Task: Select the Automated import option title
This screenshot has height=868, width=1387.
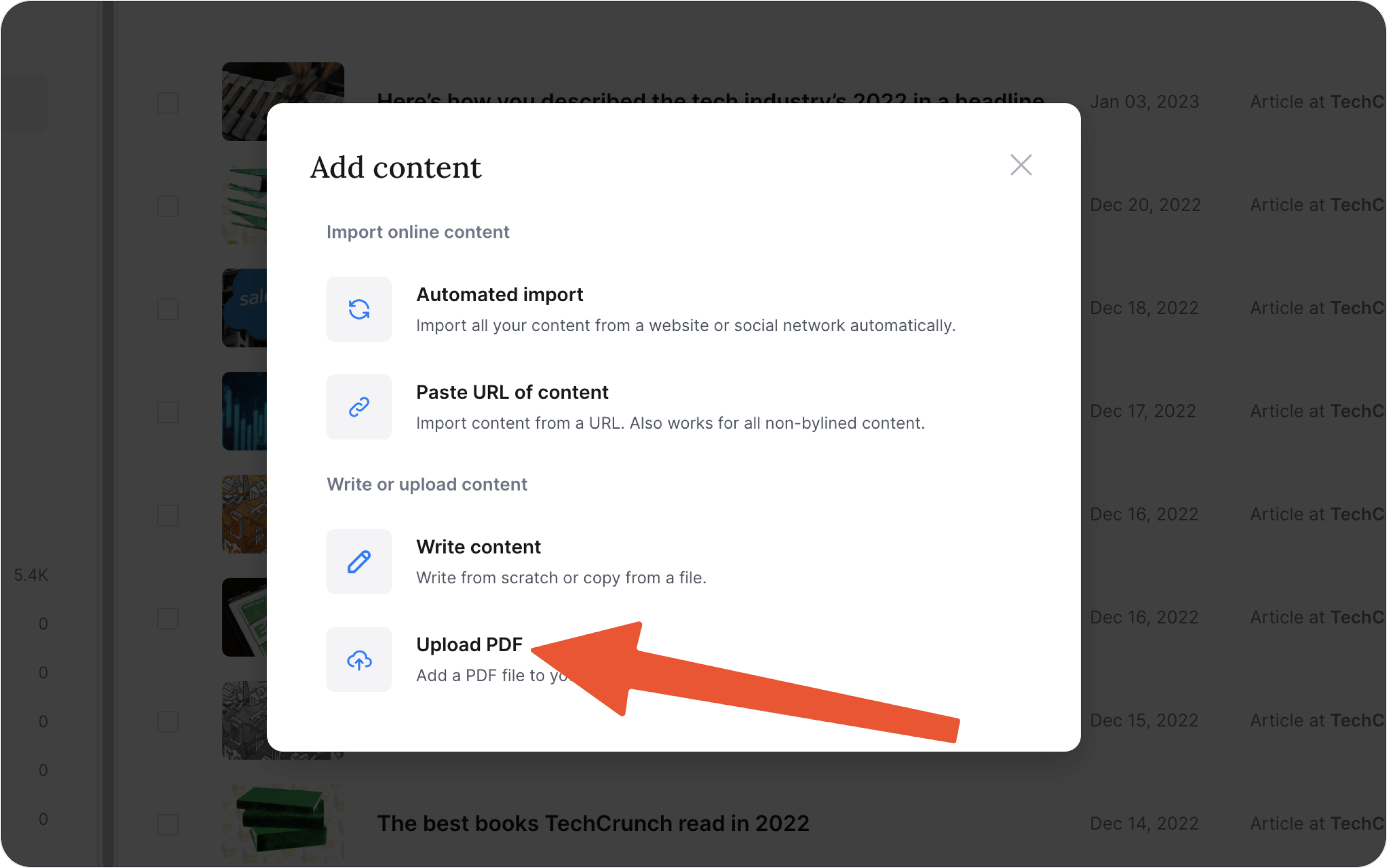Action: (499, 294)
